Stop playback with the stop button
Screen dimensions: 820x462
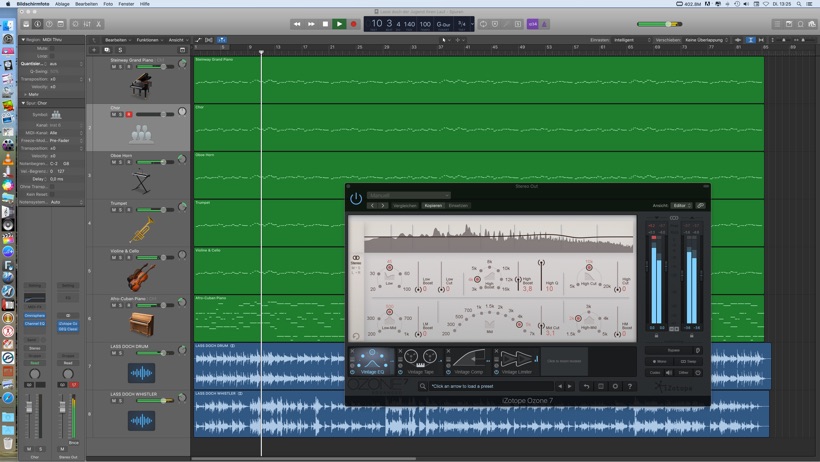pos(325,24)
